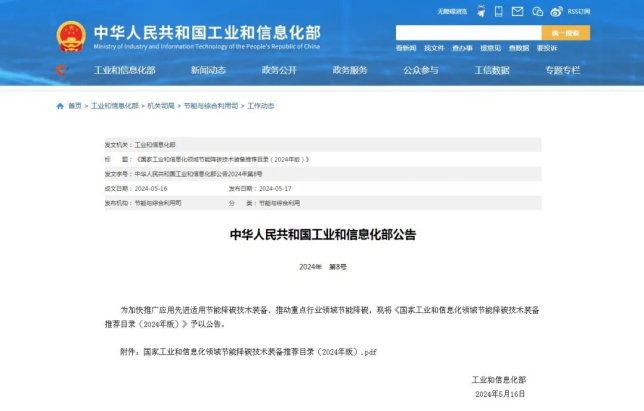Image resolution: width=644 pixels, height=411 pixels.
Task: Open the WeChat icon
Action: pyautogui.click(x=538, y=12)
